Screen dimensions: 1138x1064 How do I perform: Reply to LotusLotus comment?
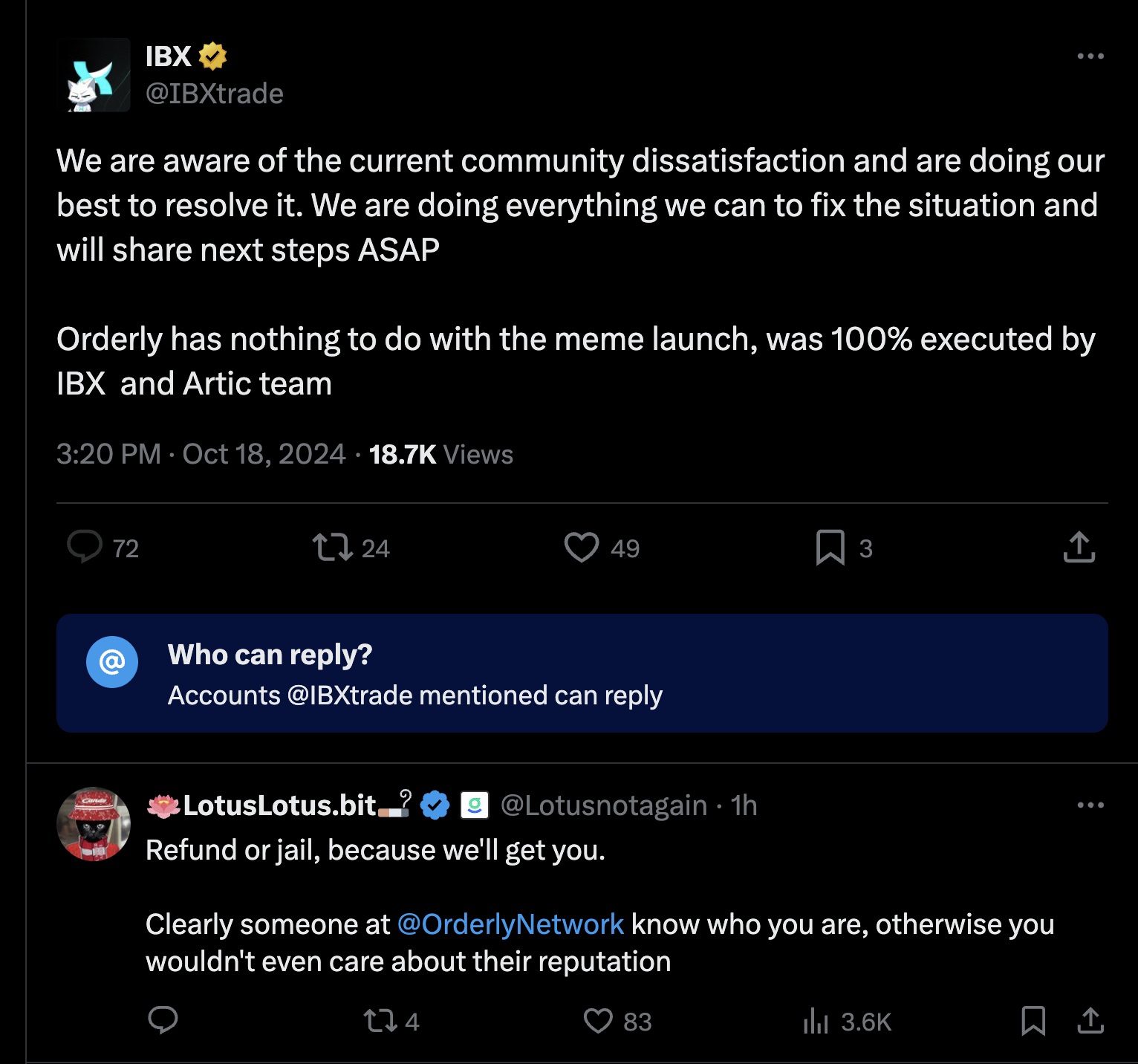163,1021
